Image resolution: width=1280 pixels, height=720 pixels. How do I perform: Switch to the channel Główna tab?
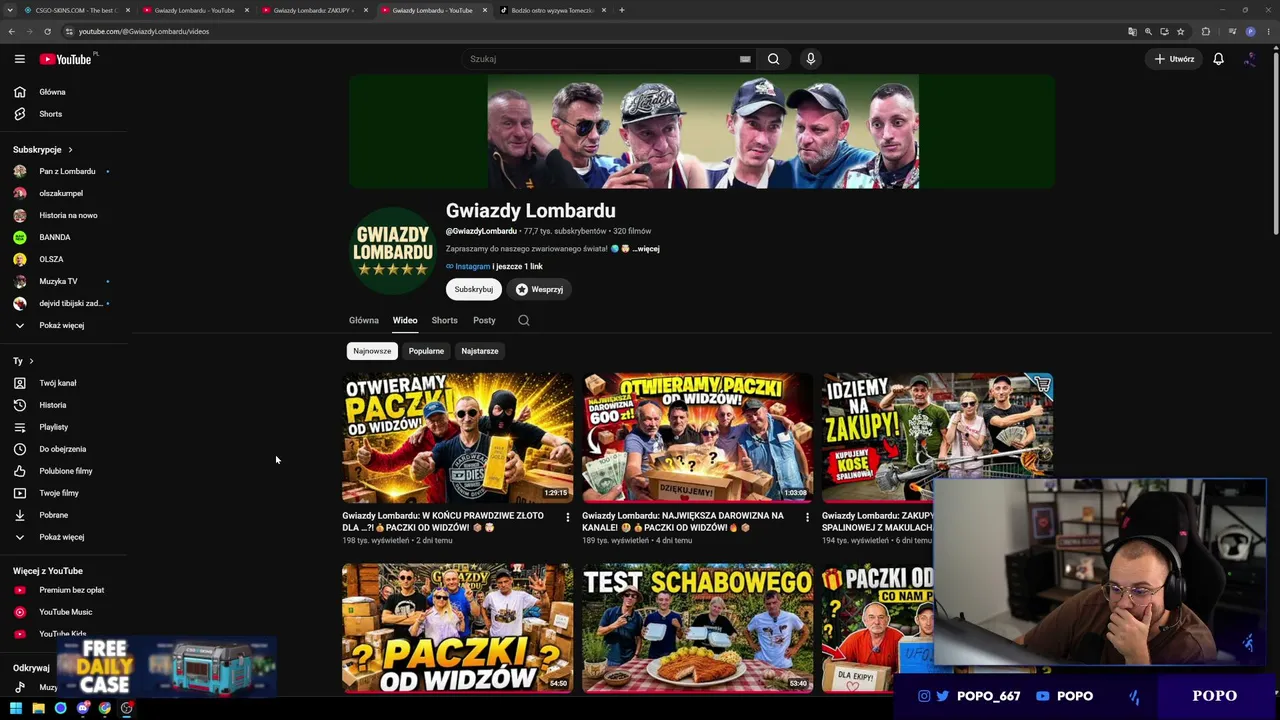coord(364,320)
